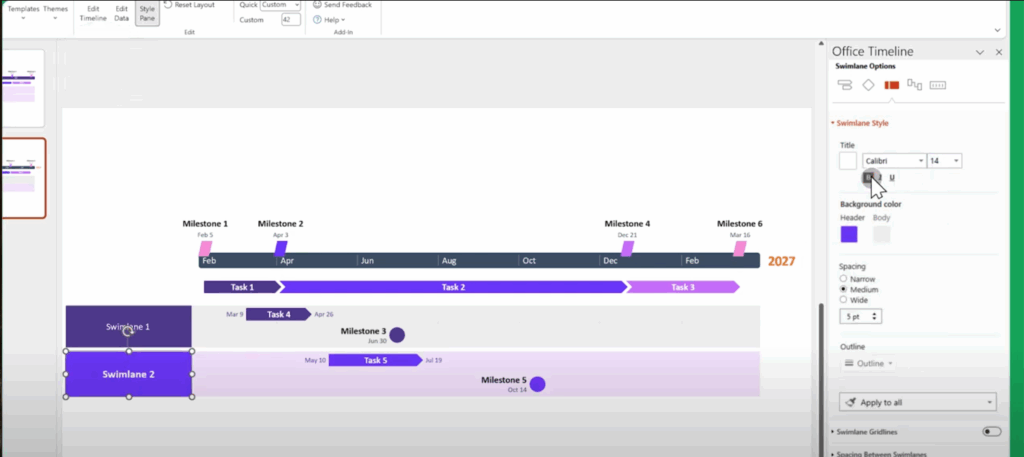
Task: Select Narrow spacing radio button
Action: point(843,279)
